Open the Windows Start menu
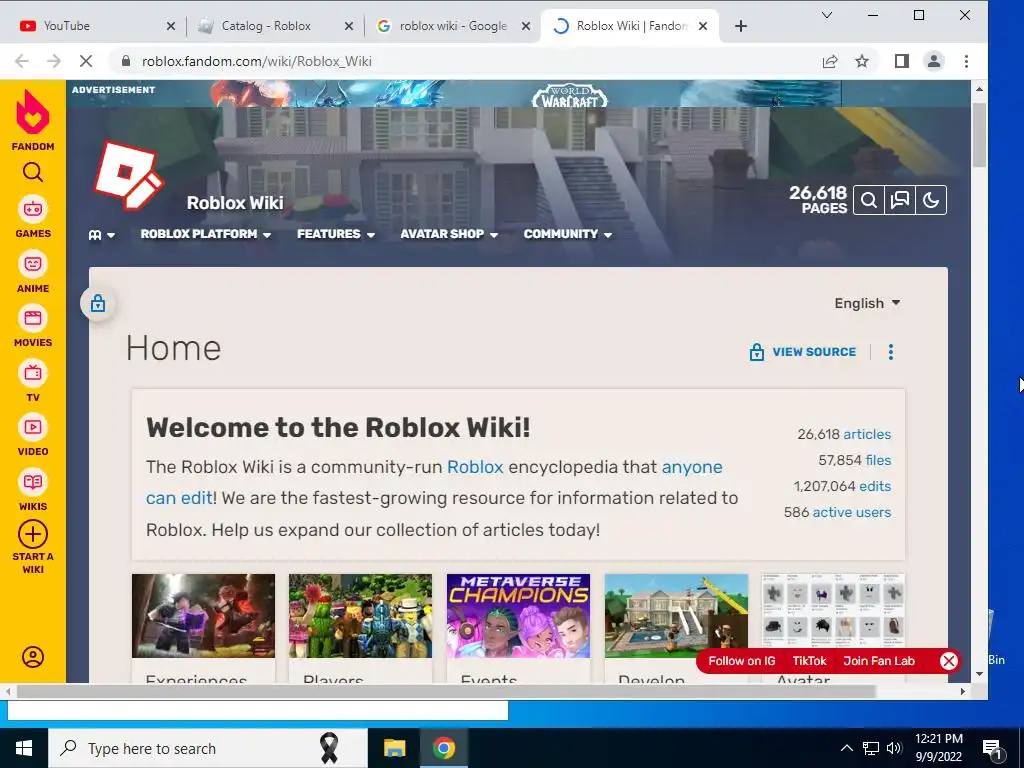 pos(24,748)
